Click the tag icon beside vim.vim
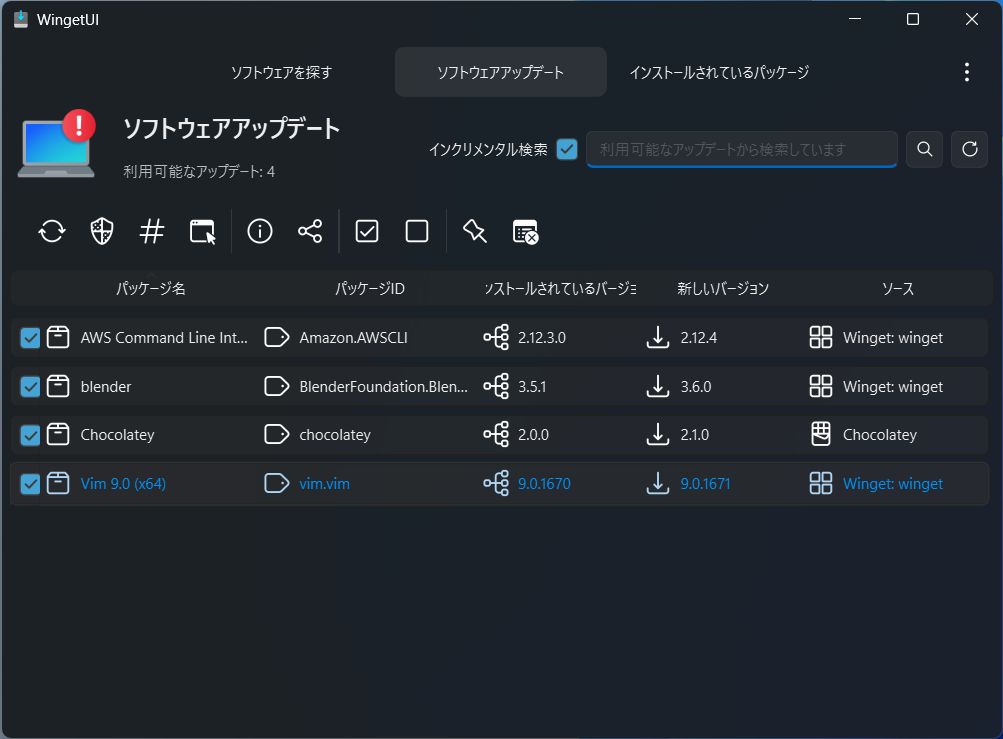 [x=276, y=483]
